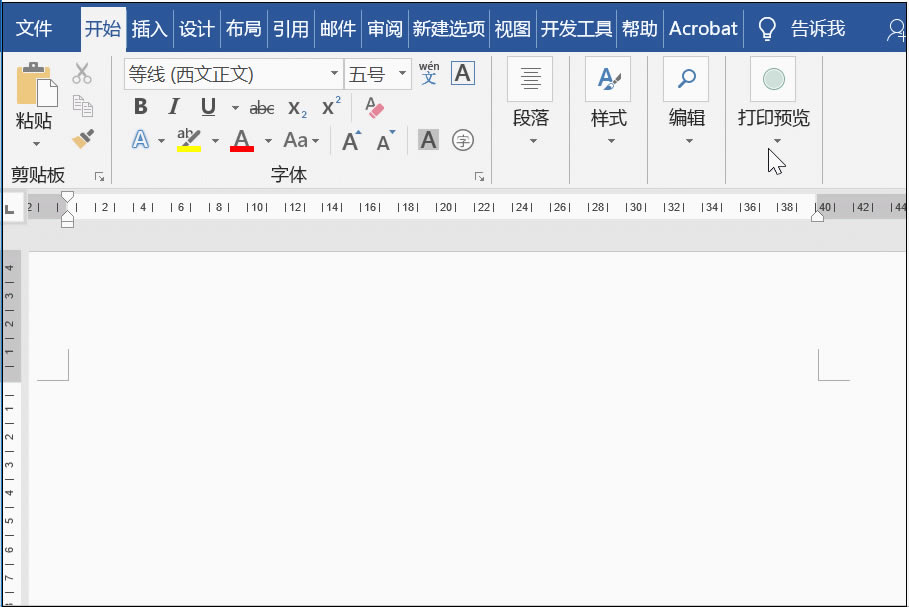Expand font color options arrow
This screenshot has height=607, width=909.
tap(268, 141)
